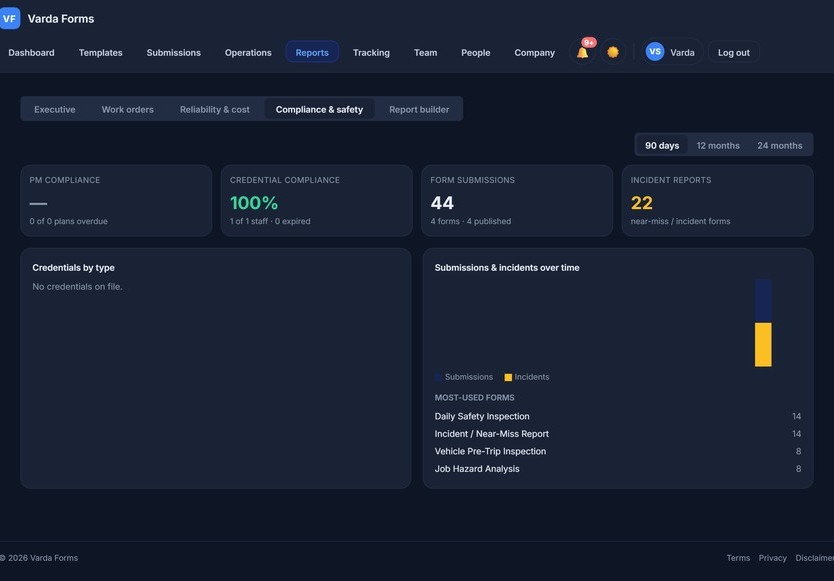Click the 'Credentials by type' heading

pos(73,268)
